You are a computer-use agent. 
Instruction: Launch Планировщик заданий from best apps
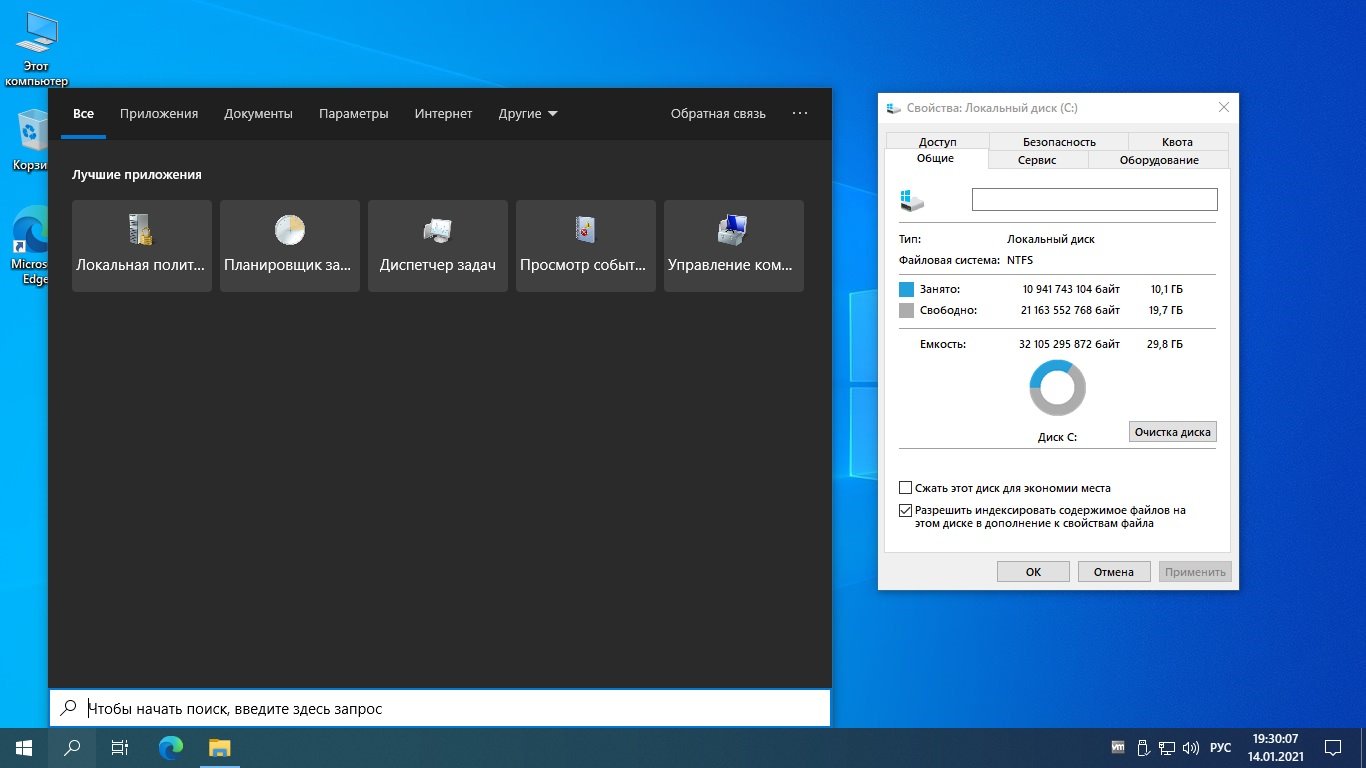tap(290, 246)
